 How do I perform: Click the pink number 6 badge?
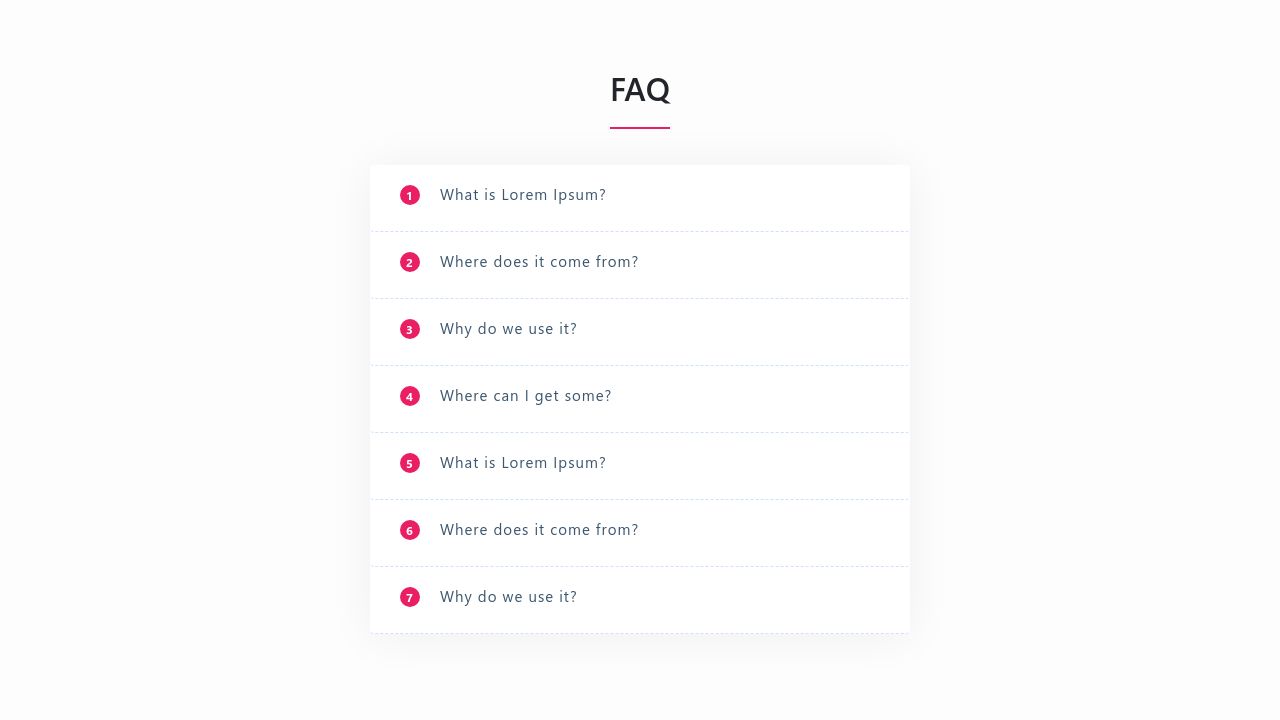pos(410,530)
